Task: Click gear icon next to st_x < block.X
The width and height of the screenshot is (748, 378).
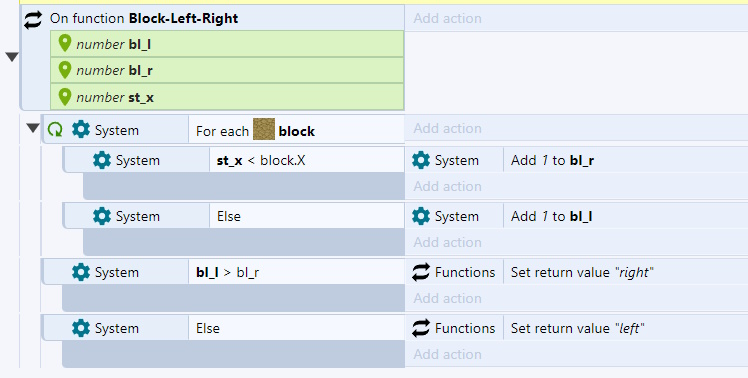Action: [102, 160]
